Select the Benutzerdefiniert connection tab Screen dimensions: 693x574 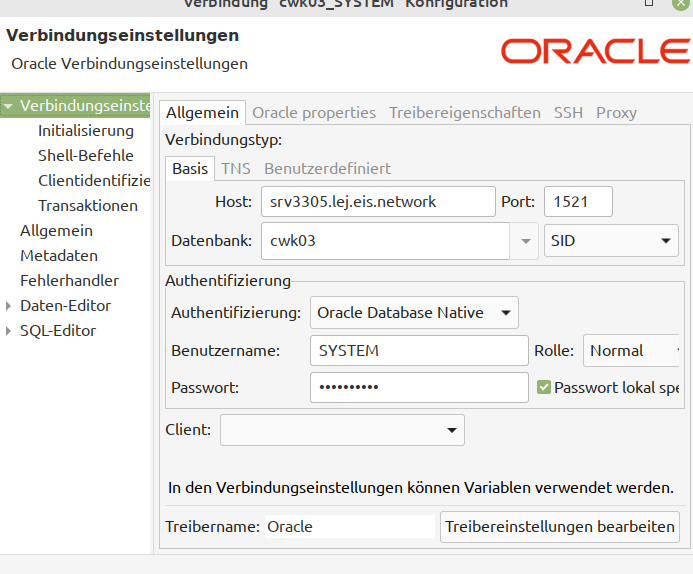click(327, 168)
